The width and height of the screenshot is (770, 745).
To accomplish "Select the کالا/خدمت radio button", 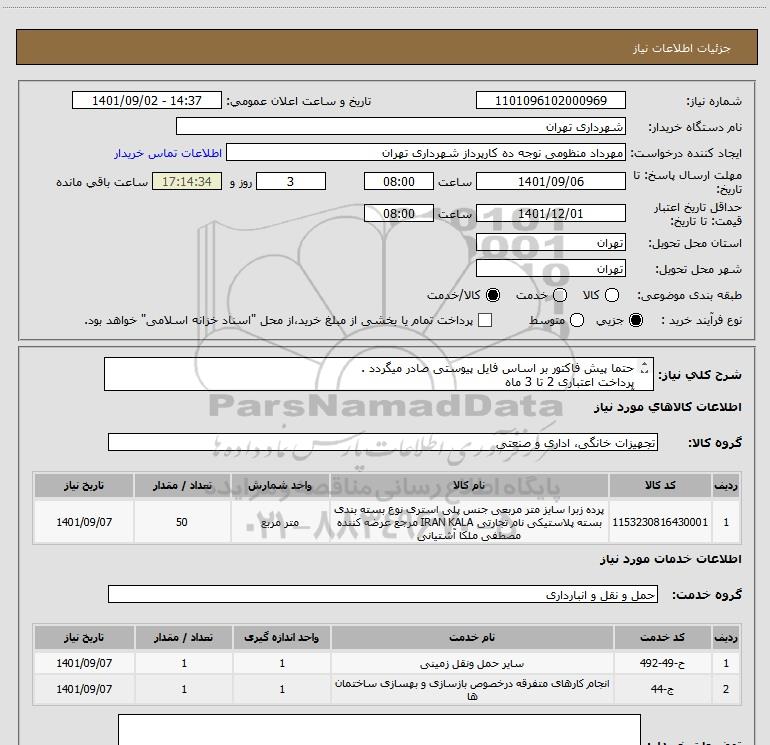I will 493,295.
